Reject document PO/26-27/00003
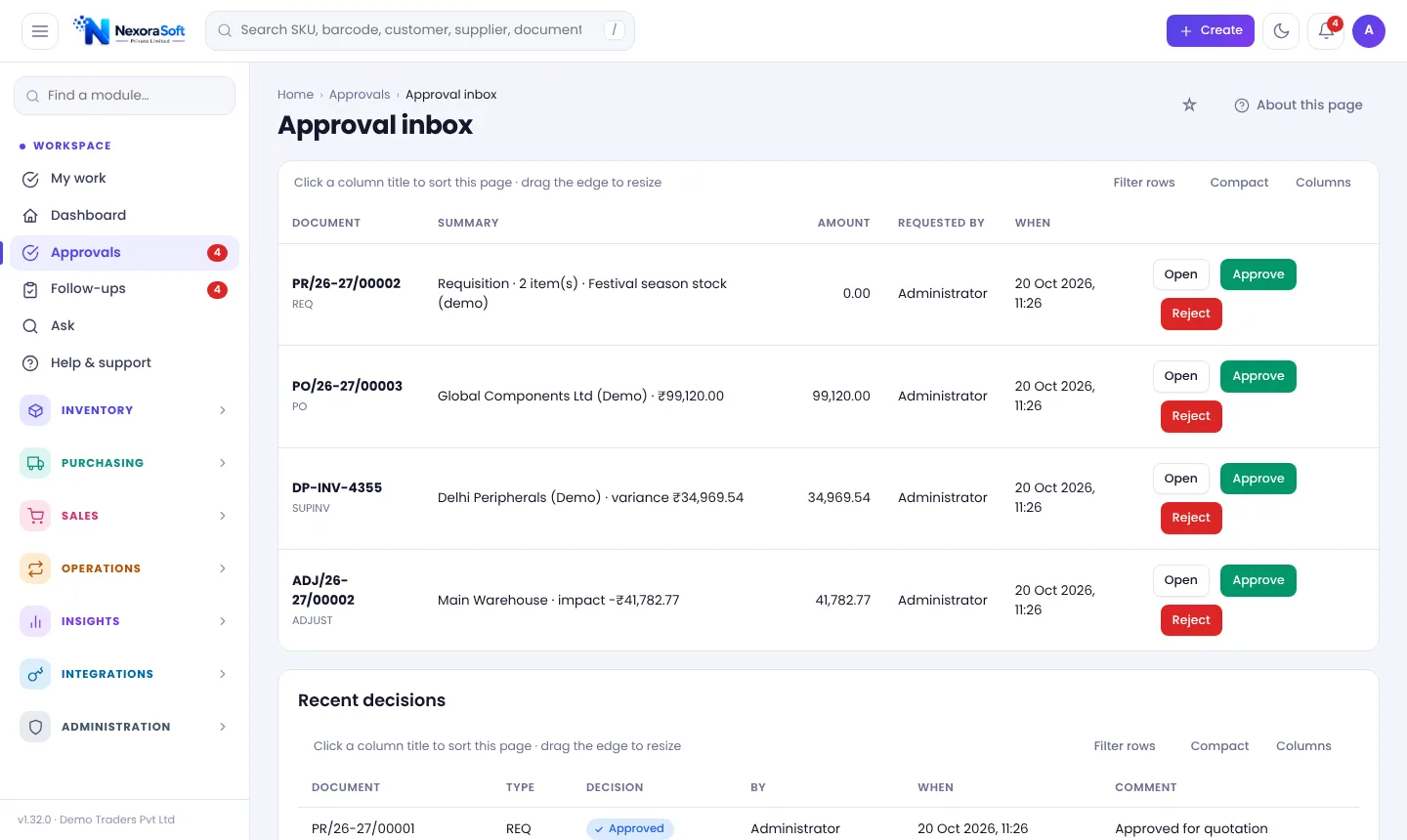Image resolution: width=1407 pixels, height=840 pixels. pyautogui.click(x=1191, y=416)
